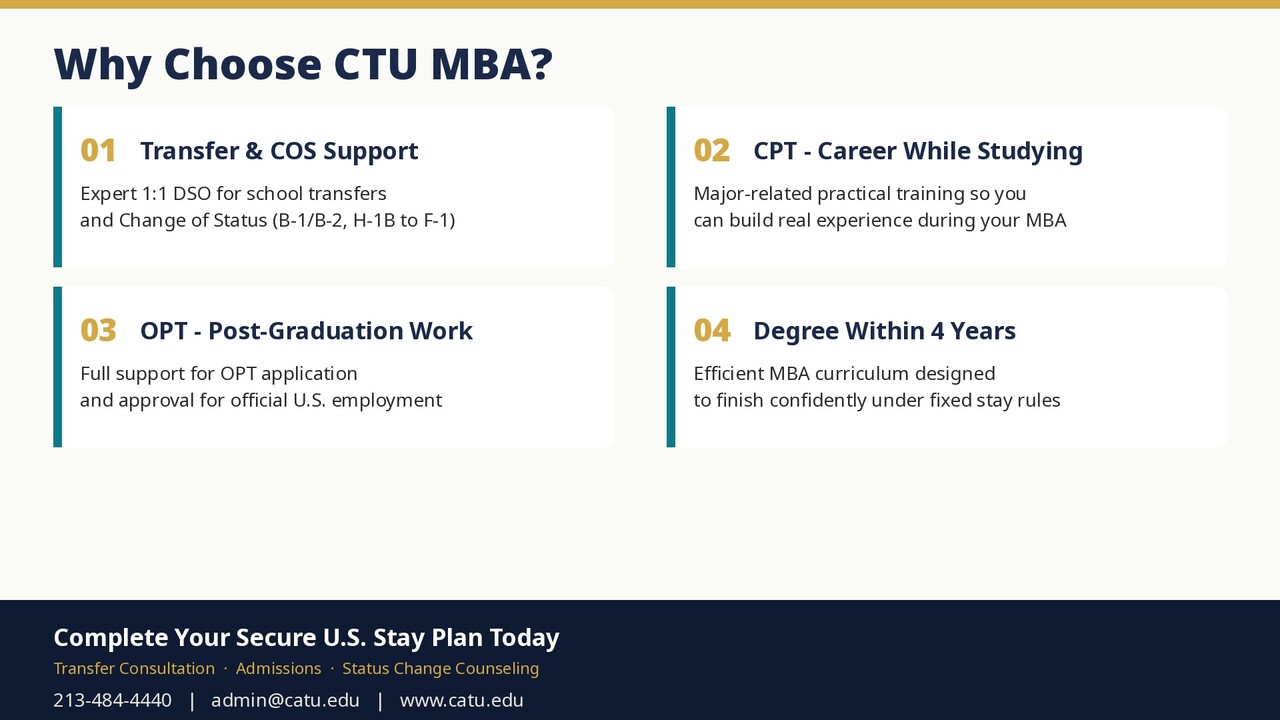Screen dimensions: 1280x720
Task: Click the 'Why Choose CTU MBA?' heading
Action: coord(303,65)
